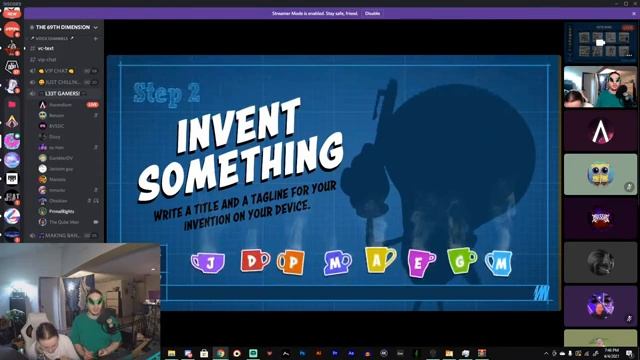Disable Streamer Mode from the purple banner
The height and width of the screenshot is (360, 640).
(372, 13)
